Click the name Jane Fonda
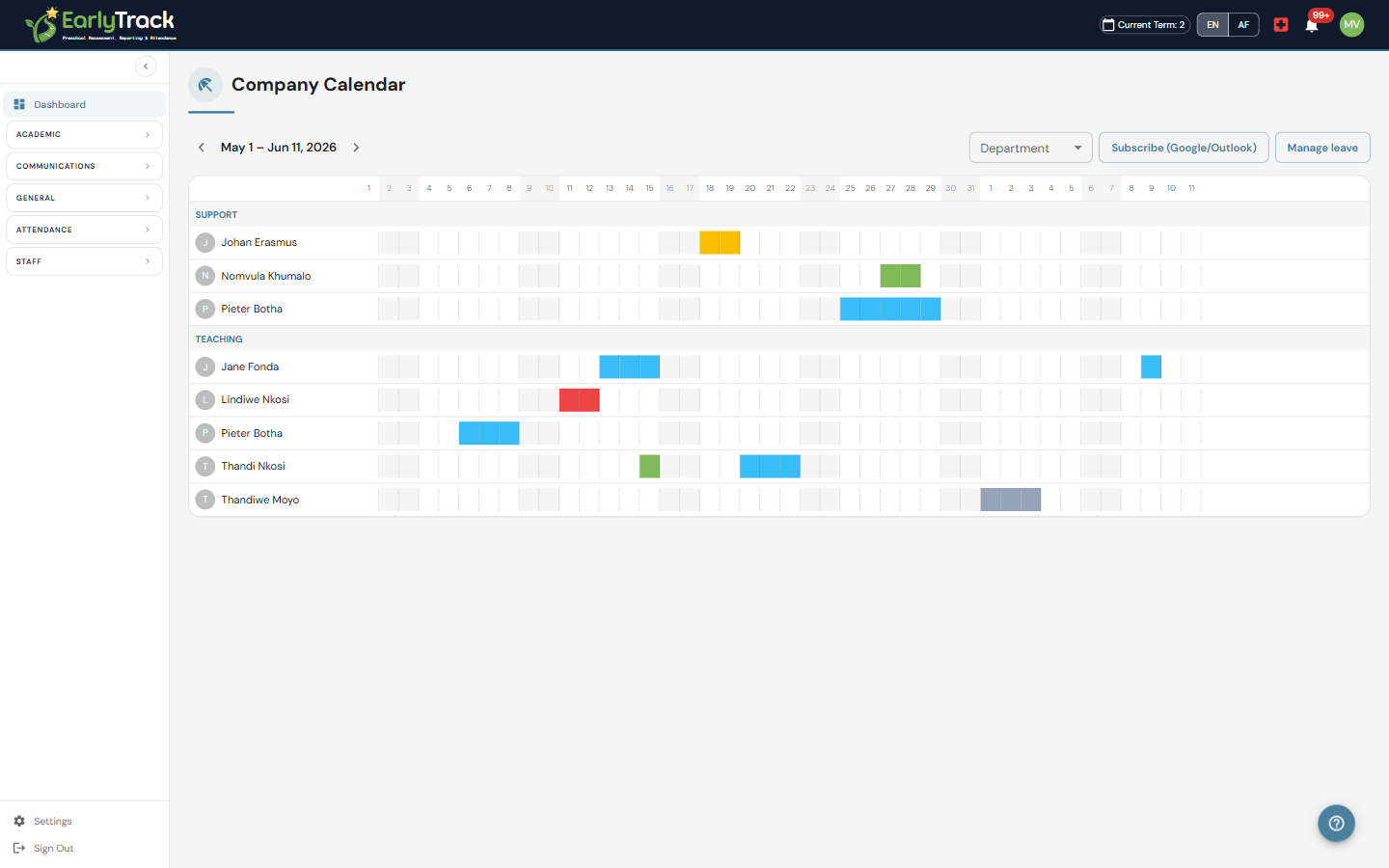Image resolution: width=1389 pixels, height=868 pixels. [250, 366]
